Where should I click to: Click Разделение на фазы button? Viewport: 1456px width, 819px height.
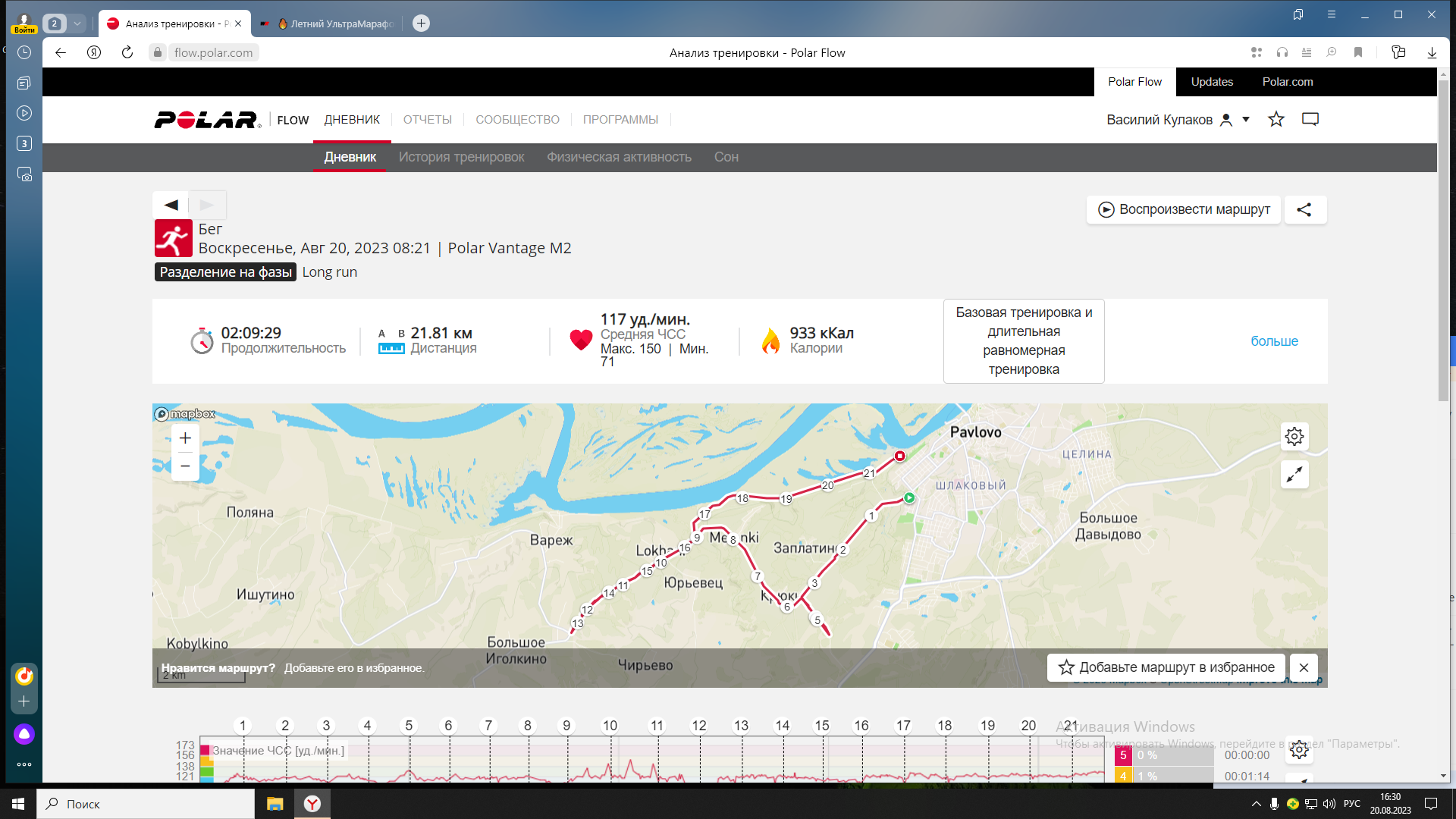(x=226, y=272)
